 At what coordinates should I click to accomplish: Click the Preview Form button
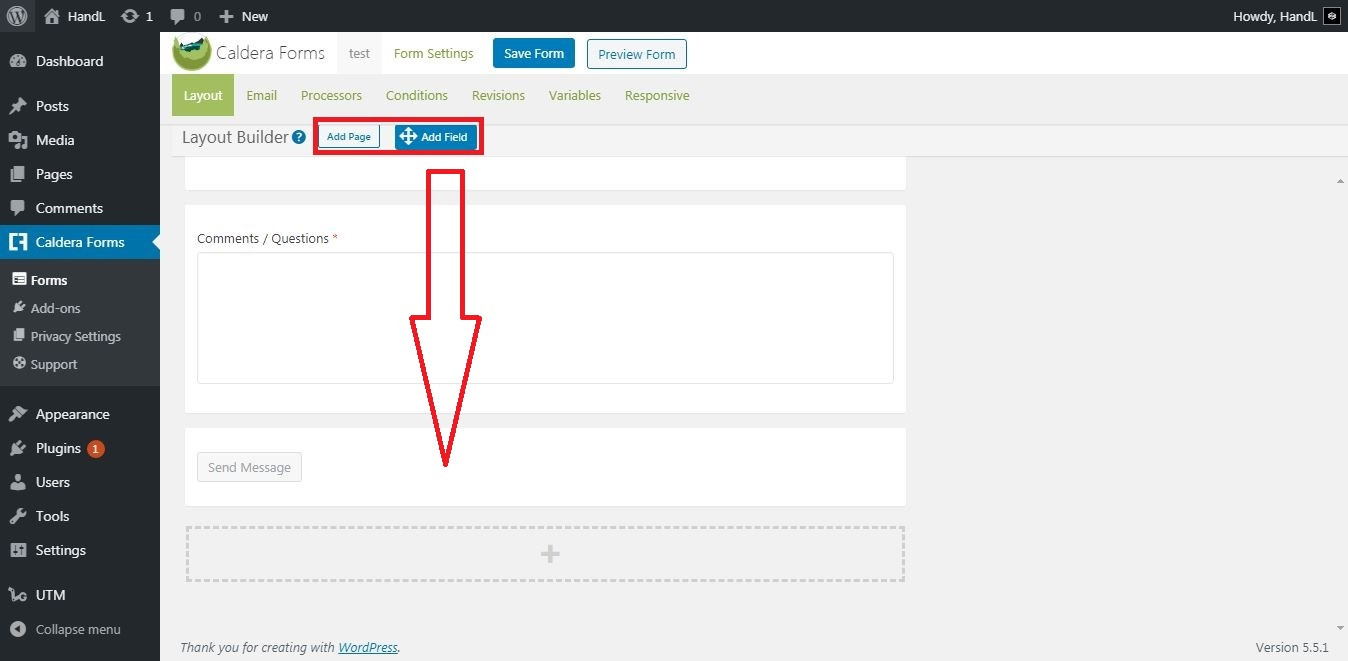(636, 54)
